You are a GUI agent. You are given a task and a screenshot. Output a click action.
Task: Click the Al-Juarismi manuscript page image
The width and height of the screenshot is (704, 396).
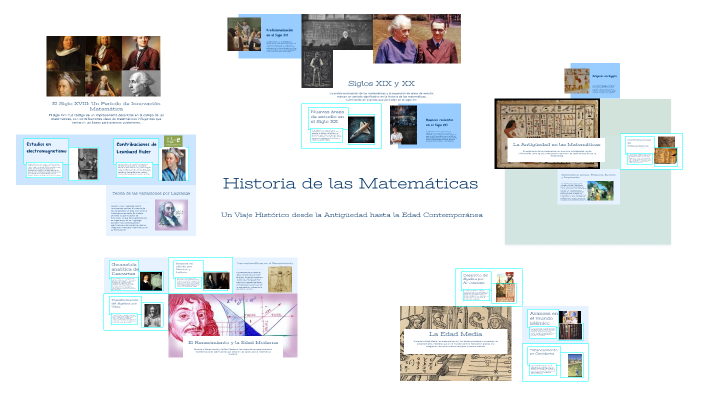[x=505, y=293]
